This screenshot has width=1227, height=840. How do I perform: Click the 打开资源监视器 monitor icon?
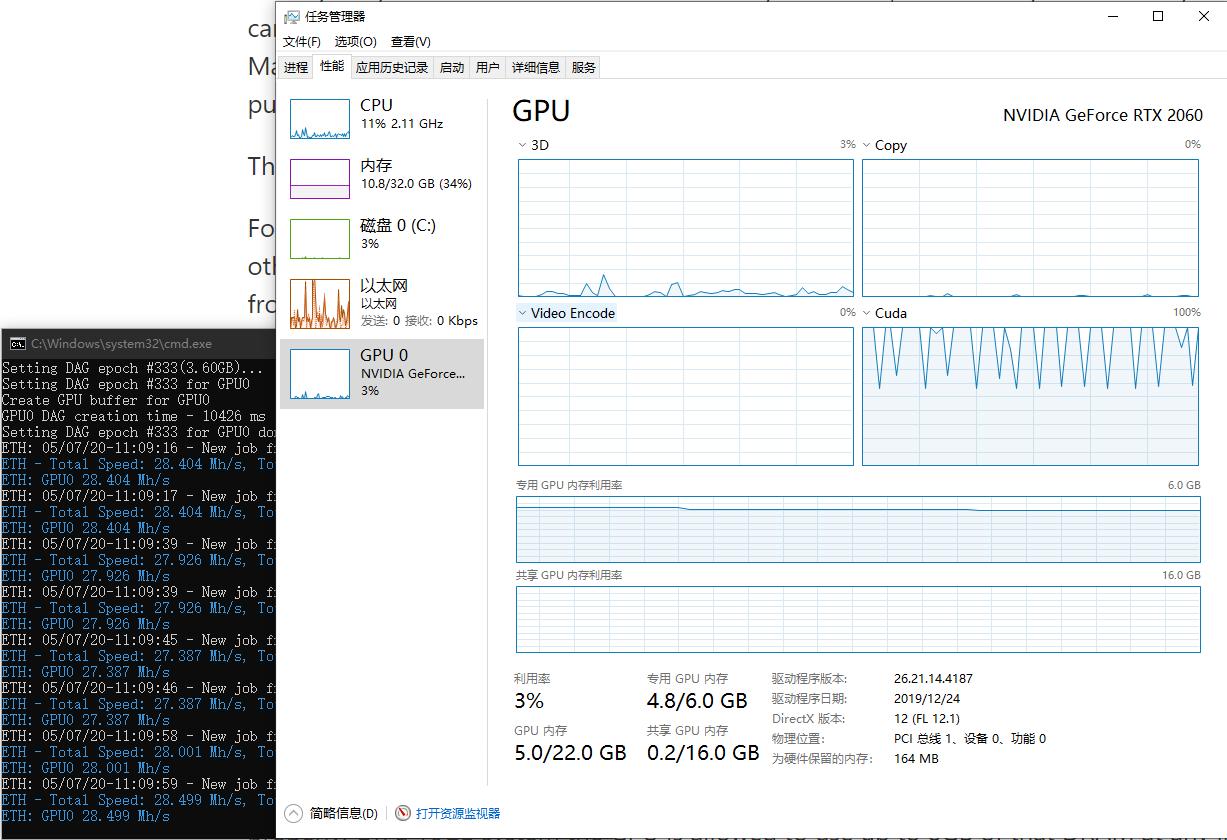(402, 813)
